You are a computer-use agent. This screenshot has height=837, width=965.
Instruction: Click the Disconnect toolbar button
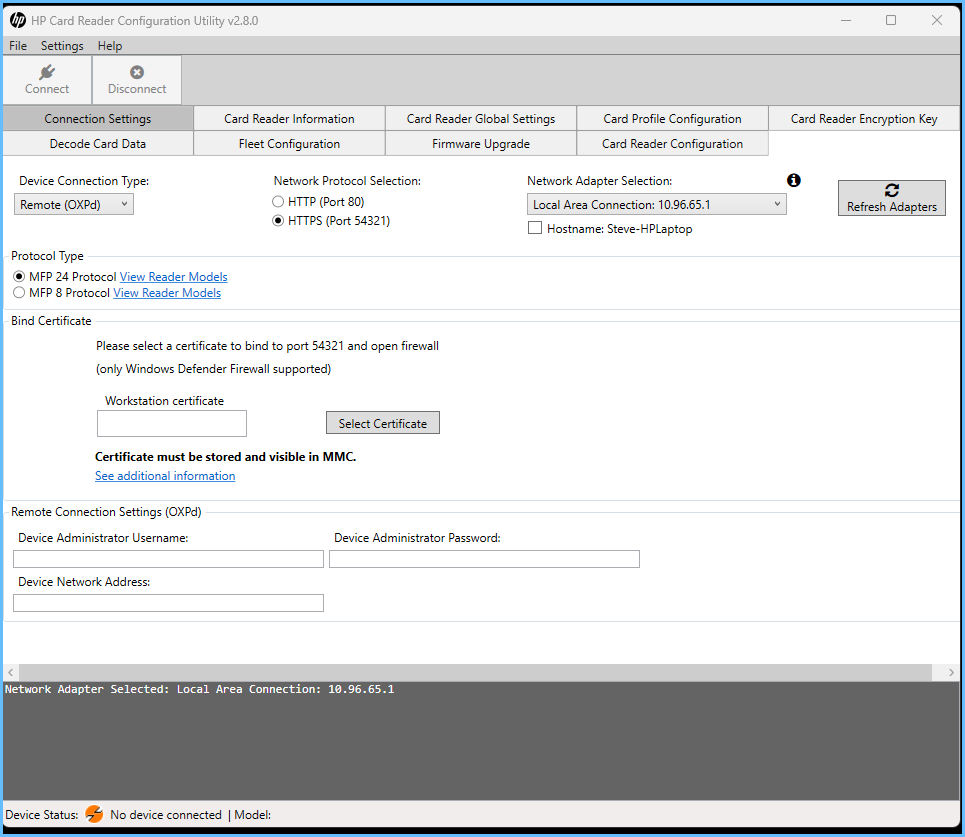(x=137, y=80)
